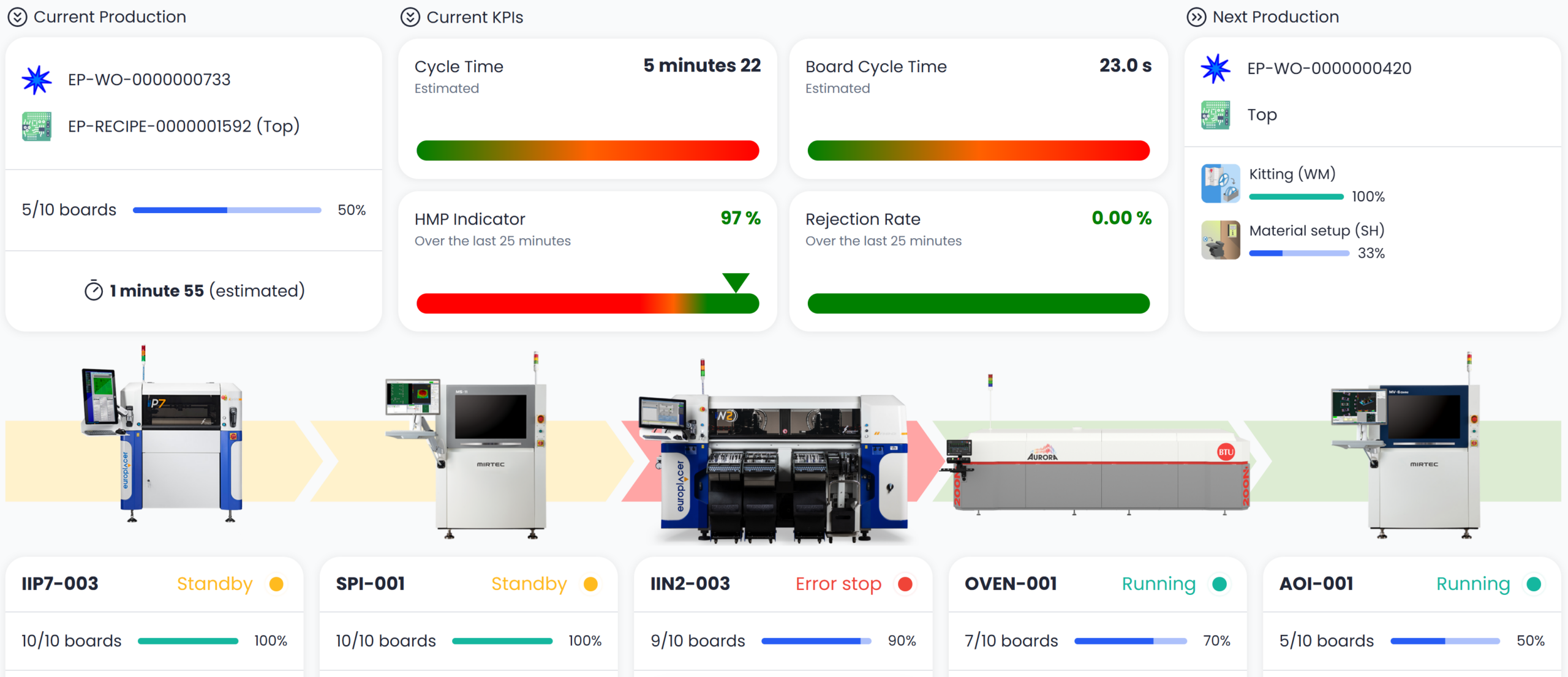Click the IIN2-003 red Error stop dot
The width and height of the screenshot is (1568, 677).
tap(905, 584)
